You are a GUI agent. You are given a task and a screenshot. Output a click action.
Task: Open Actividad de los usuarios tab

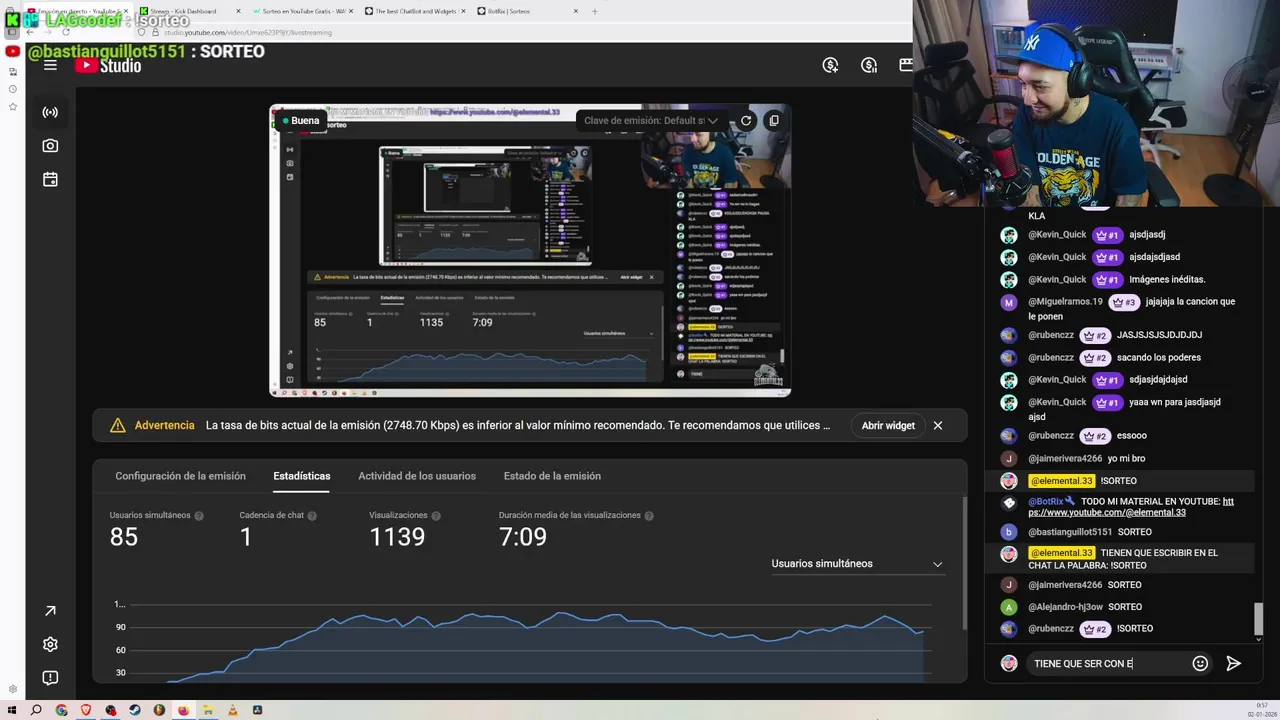pos(417,476)
